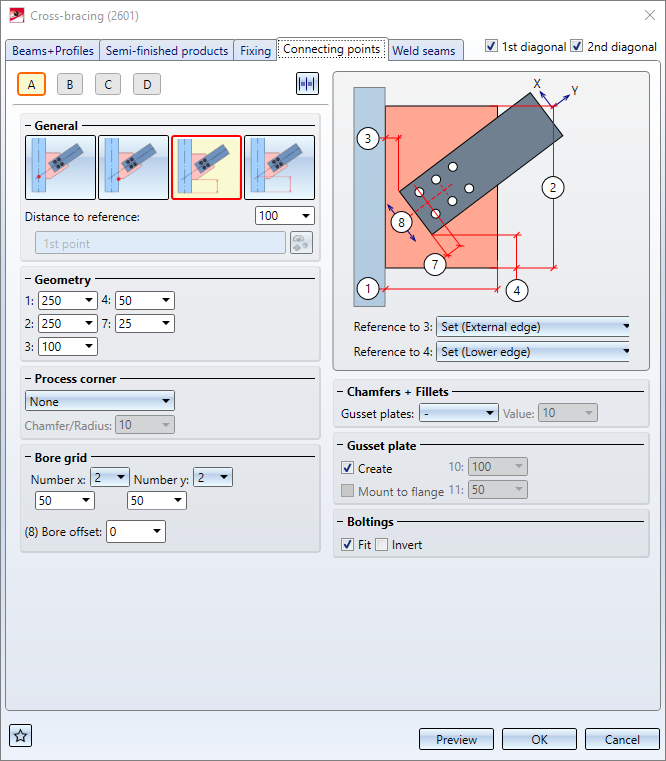666x761 pixels.
Task: Select connecting point C button
Action: point(108,84)
